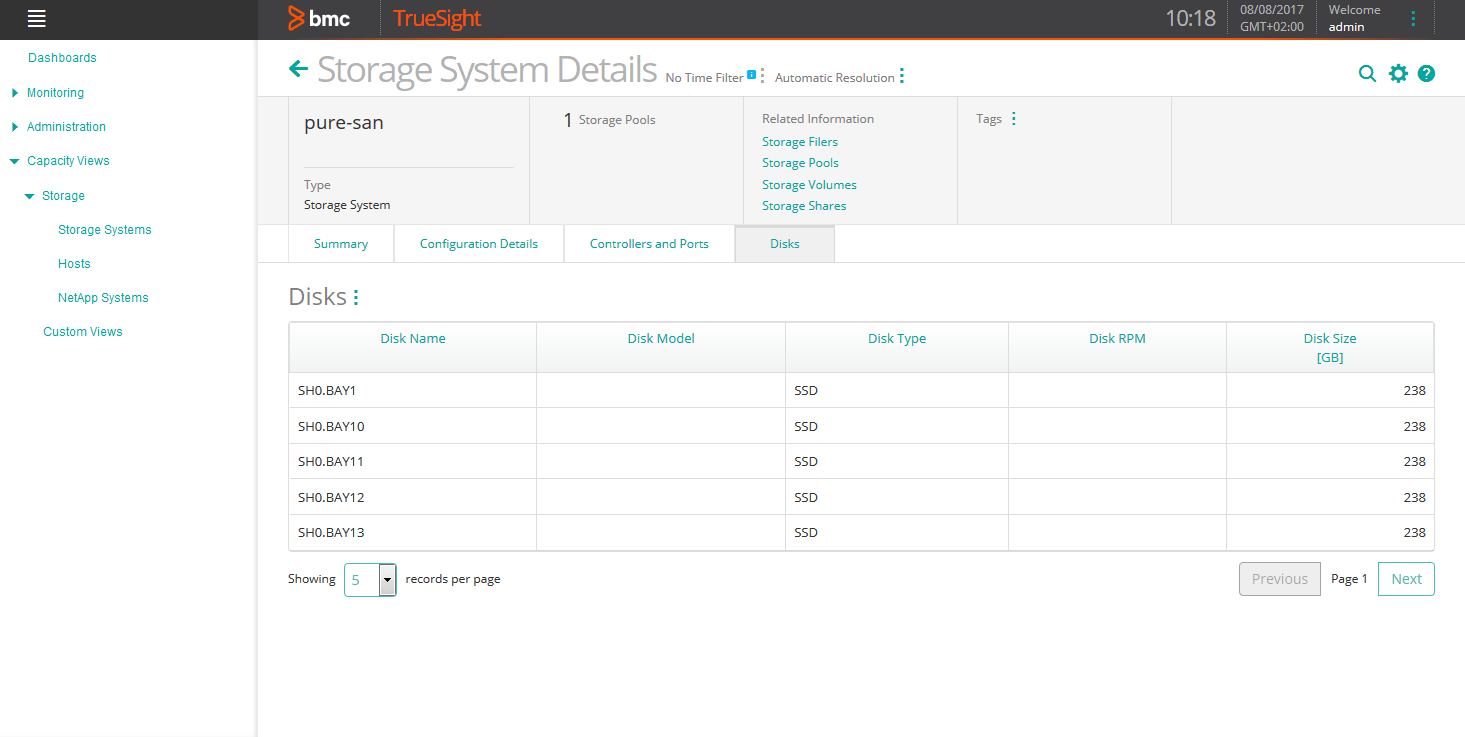Open the Tags action menu dots
The image size is (1465, 737).
click(x=1014, y=118)
